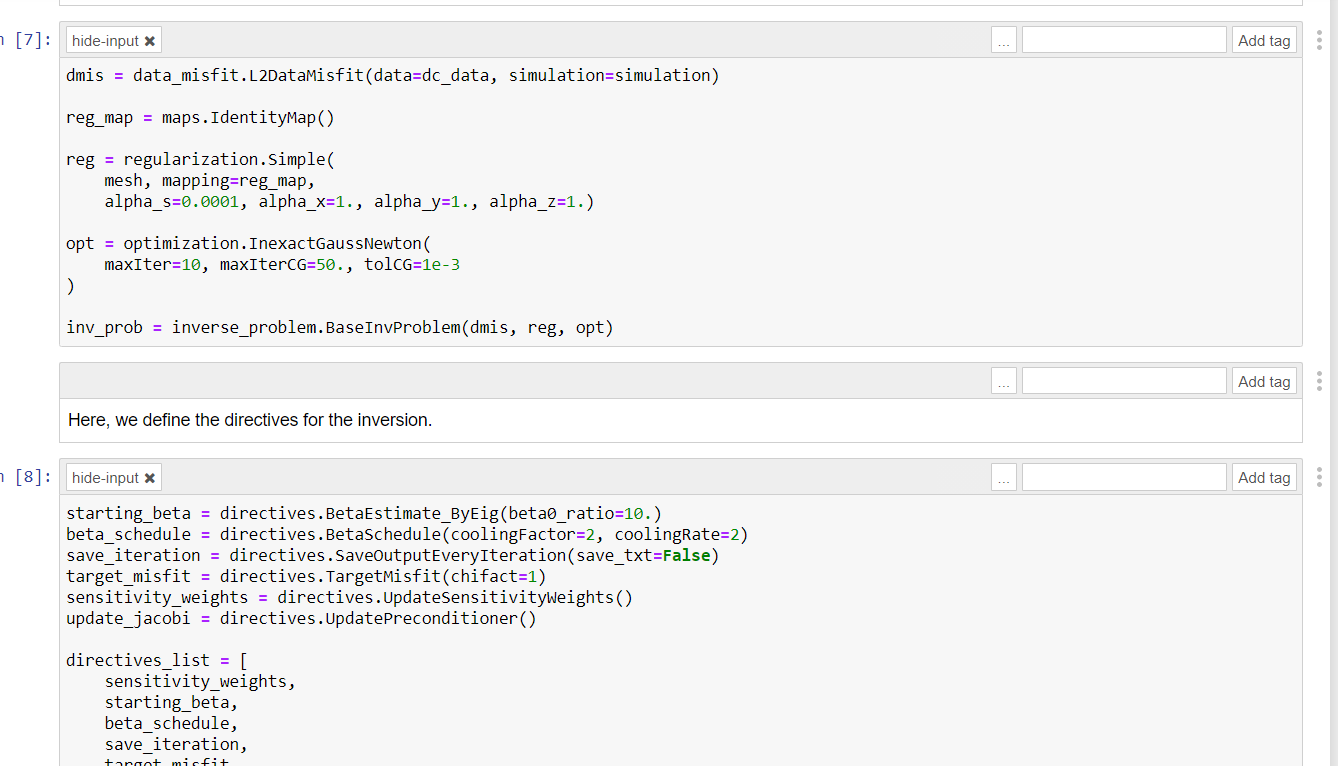
Task: Click the vertical dots handle beside cell 8
Action: (x=1320, y=478)
